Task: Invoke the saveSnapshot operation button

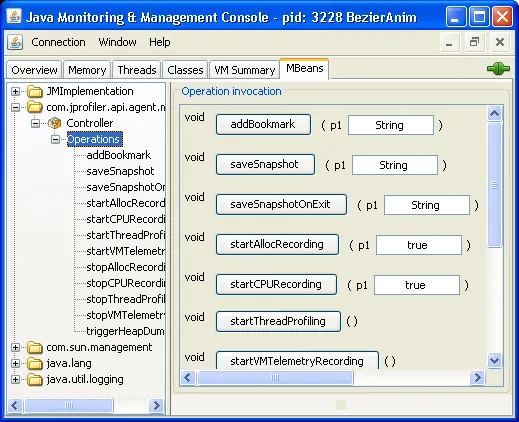Action: (x=265, y=165)
